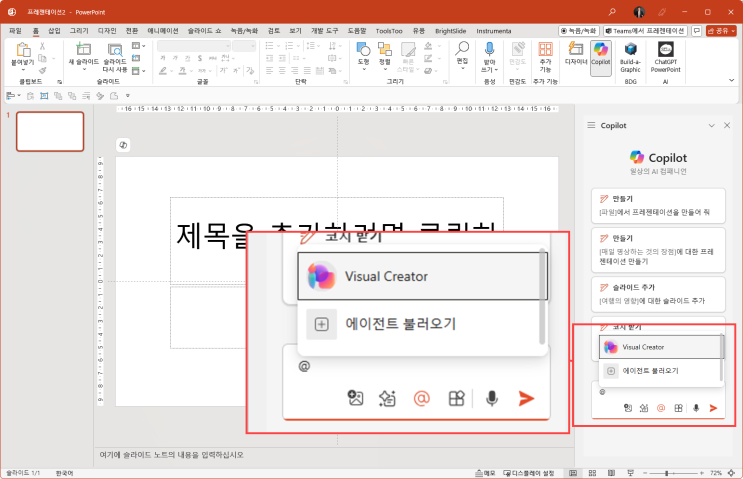Open the font name combo box
The height and width of the screenshot is (479, 743).
click(194, 45)
